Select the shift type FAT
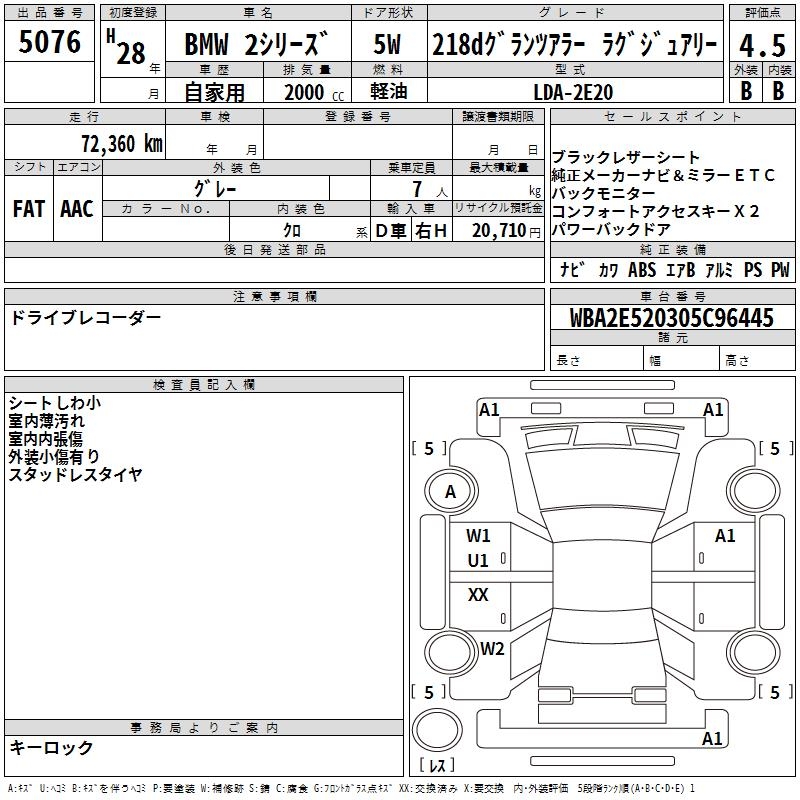 (x=29, y=209)
